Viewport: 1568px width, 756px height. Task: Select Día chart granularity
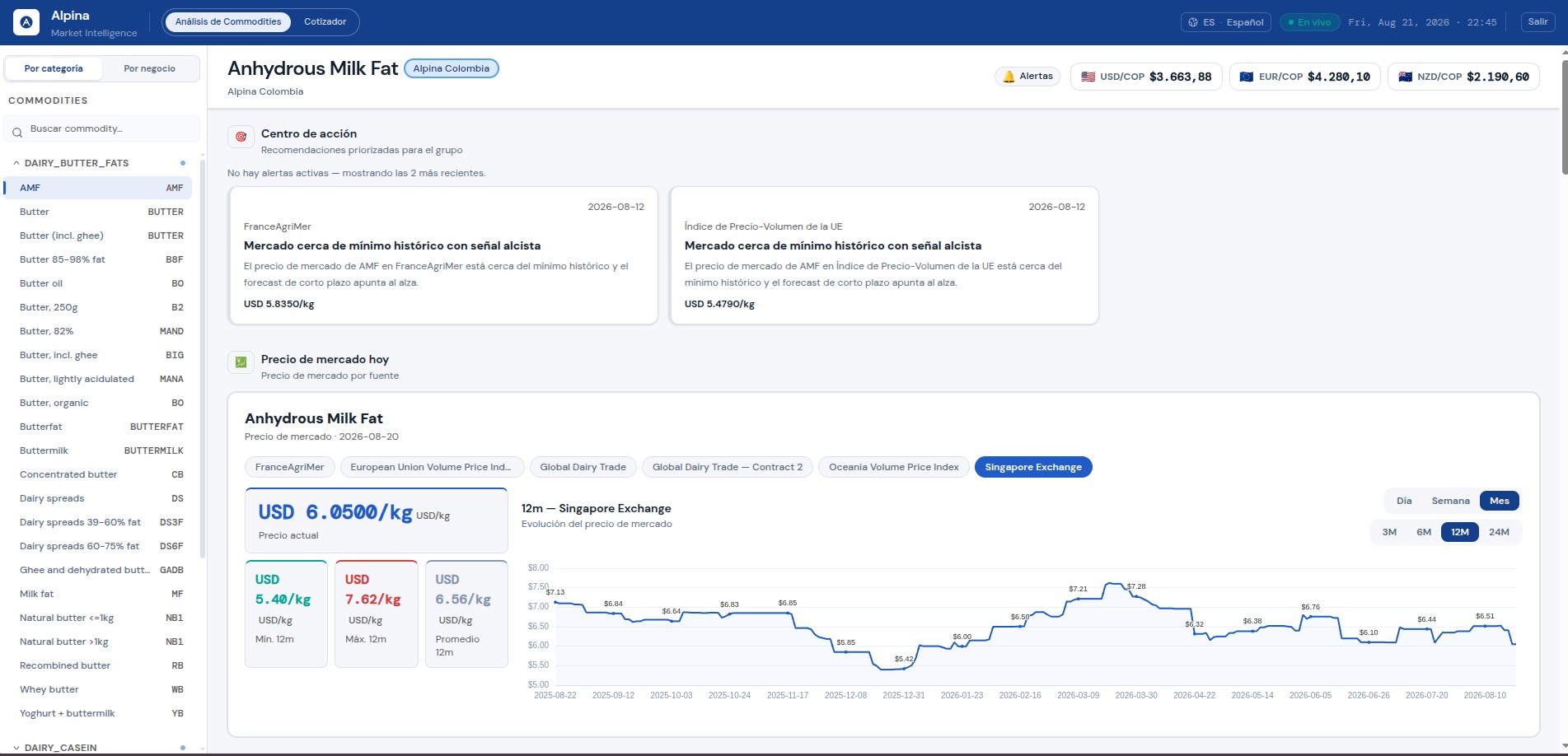coord(1404,501)
